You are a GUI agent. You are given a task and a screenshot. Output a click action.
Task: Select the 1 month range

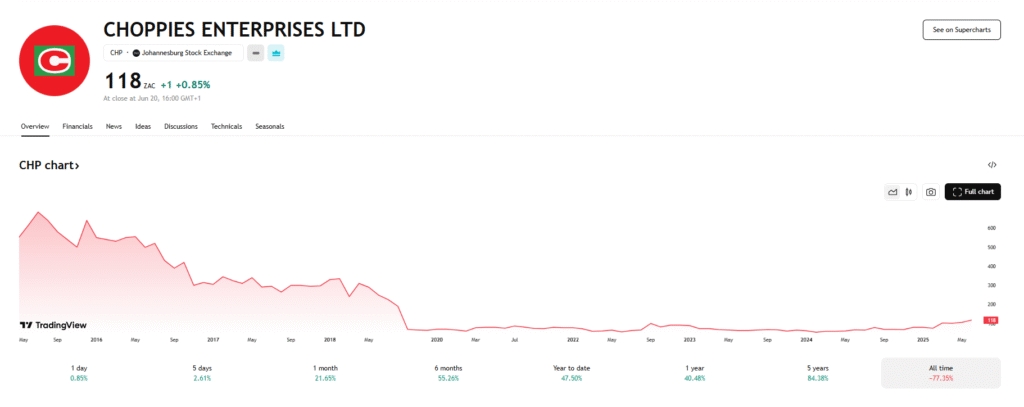(x=325, y=373)
